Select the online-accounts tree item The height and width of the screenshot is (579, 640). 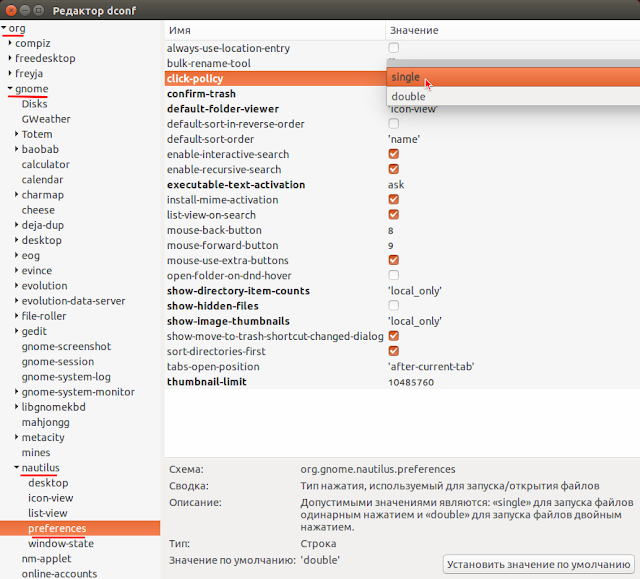[x=60, y=574]
